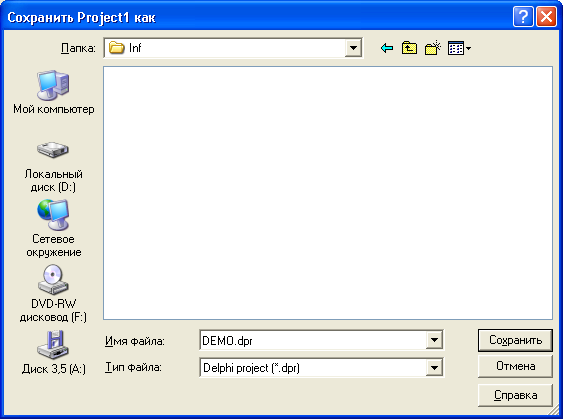563x419 pixels.
Task: Expand the Имя файла dropdown arrow
Action: coord(434,340)
